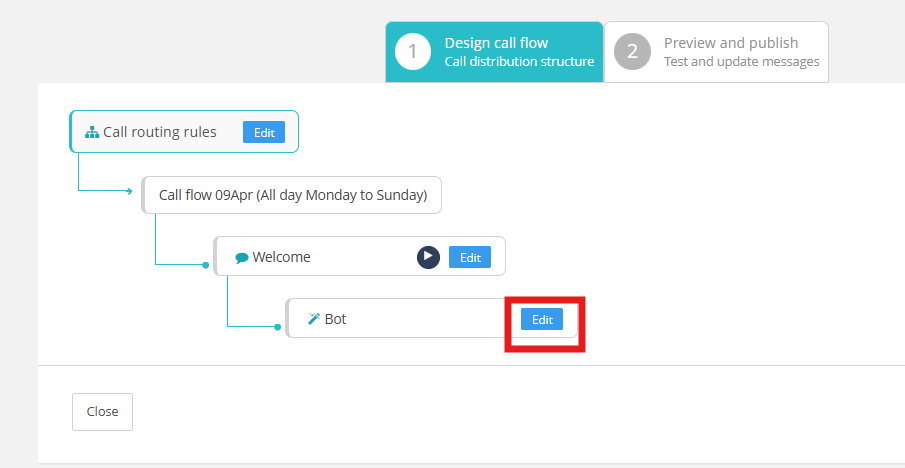Edit the Call routing rules
This screenshot has width=905, height=468.
click(x=264, y=132)
